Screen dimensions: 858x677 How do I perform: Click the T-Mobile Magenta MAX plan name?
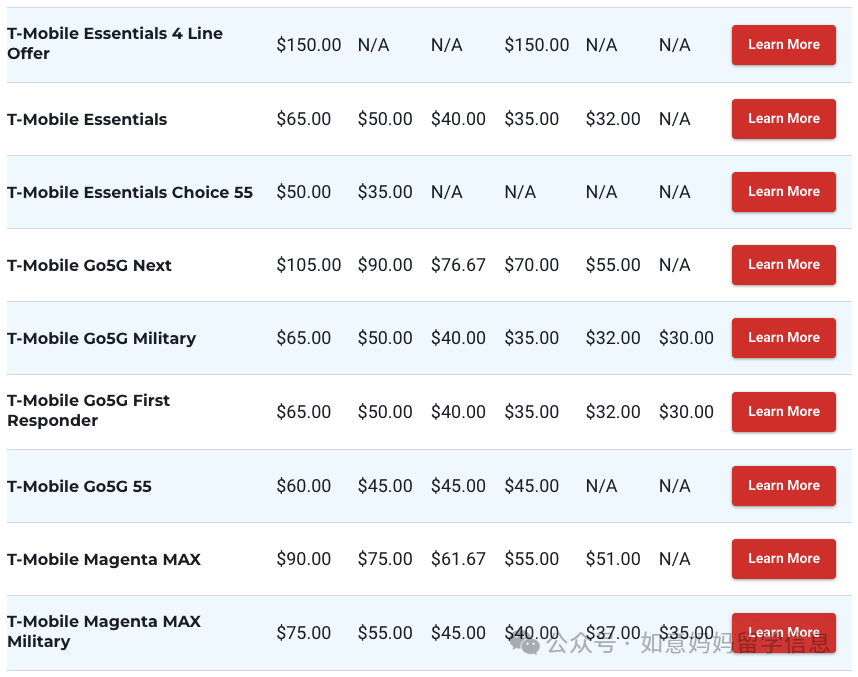[104, 559]
